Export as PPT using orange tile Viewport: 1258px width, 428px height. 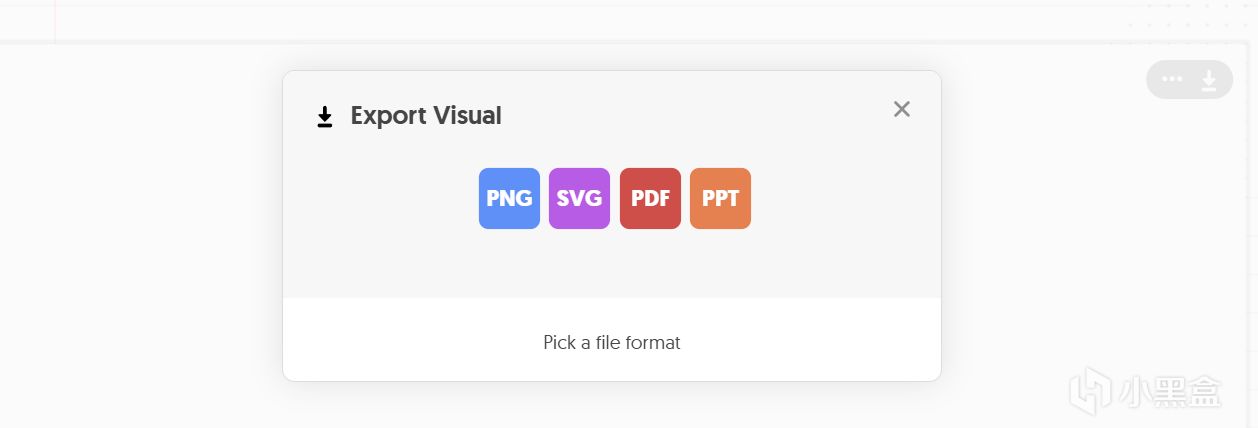pos(720,198)
